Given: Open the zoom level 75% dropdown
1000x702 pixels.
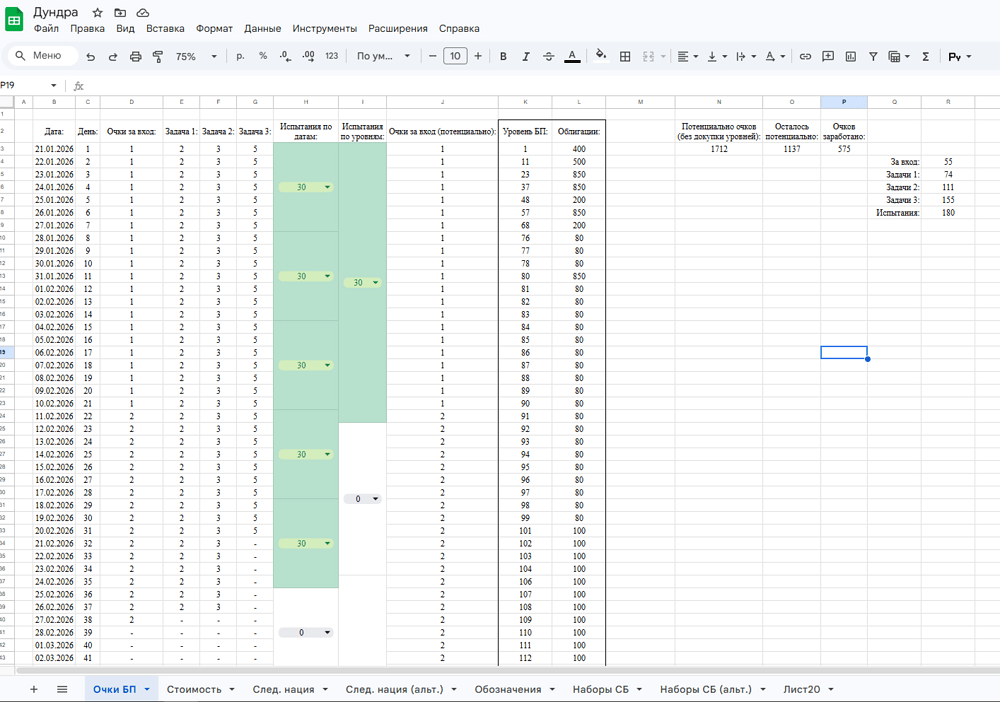Looking at the screenshot, I should point(192,57).
